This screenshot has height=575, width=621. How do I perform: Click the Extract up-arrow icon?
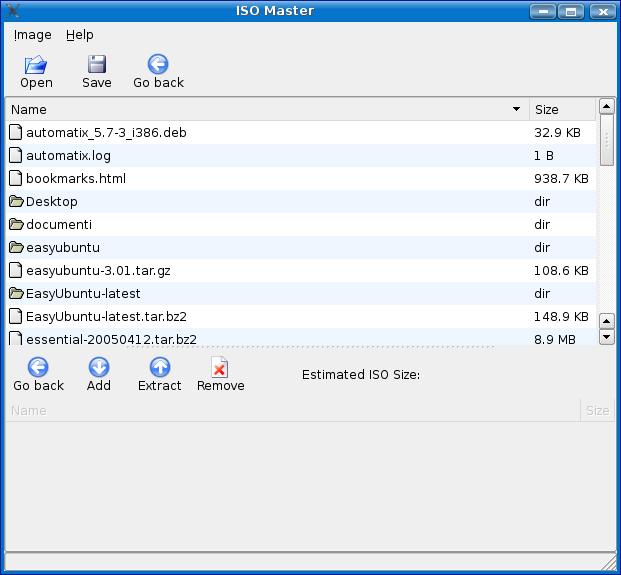[x=160, y=367]
